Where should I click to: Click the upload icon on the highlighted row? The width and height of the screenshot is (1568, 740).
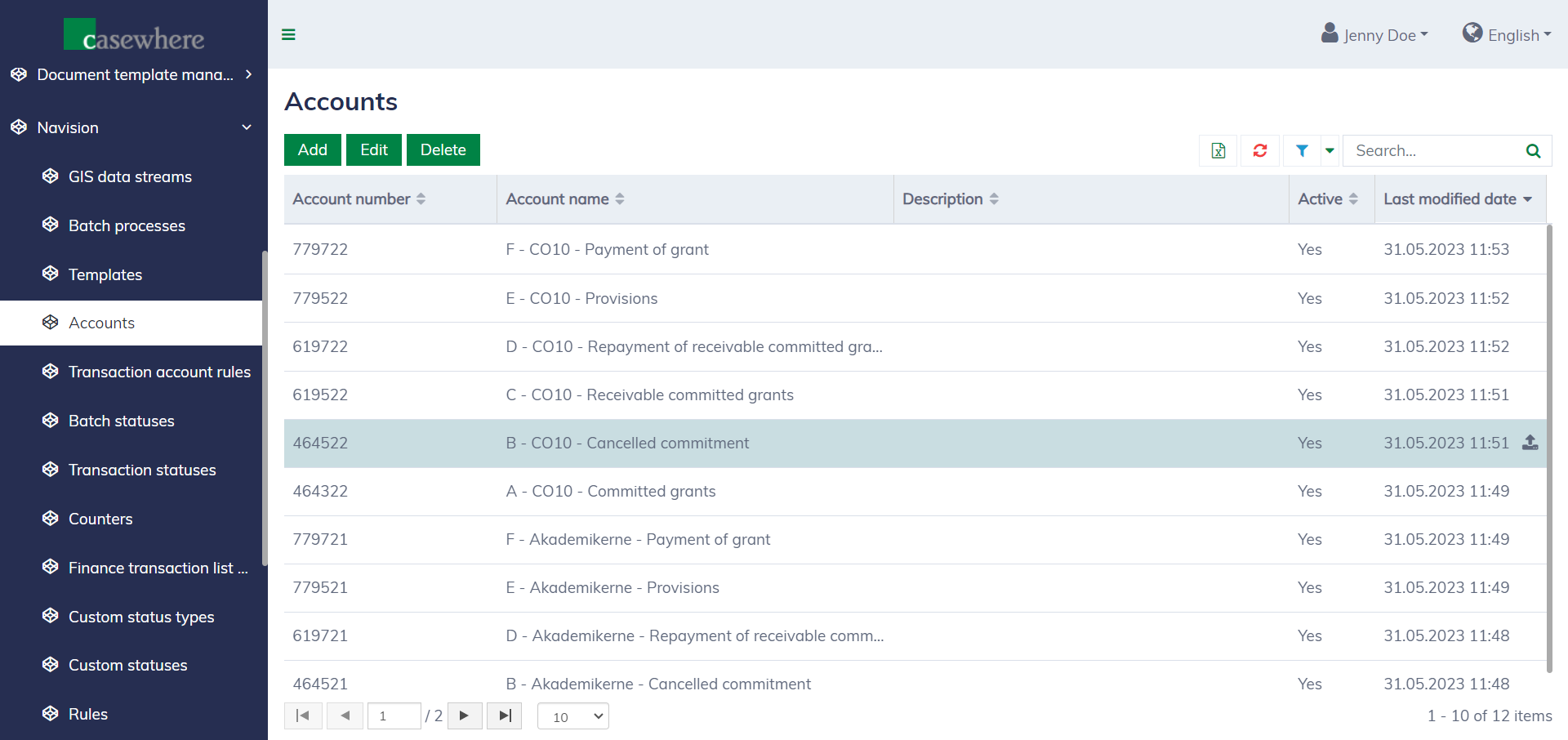[1530, 443]
